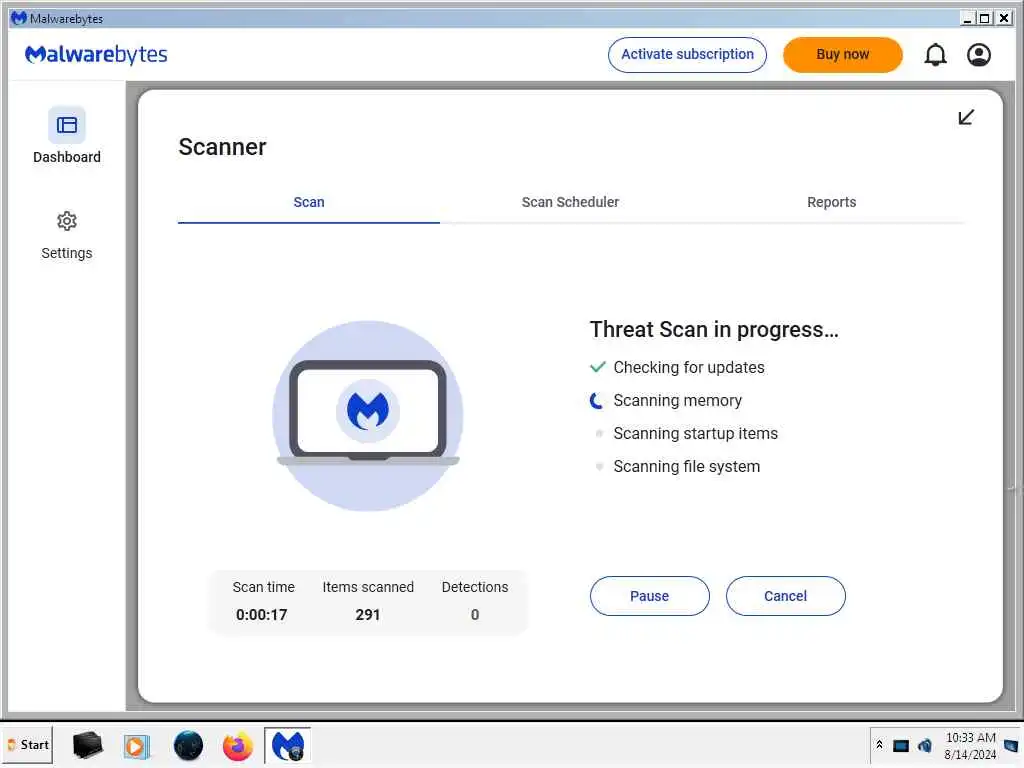The image size is (1024, 768).
Task: Cancel the threat scan
Action: coord(785,596)
